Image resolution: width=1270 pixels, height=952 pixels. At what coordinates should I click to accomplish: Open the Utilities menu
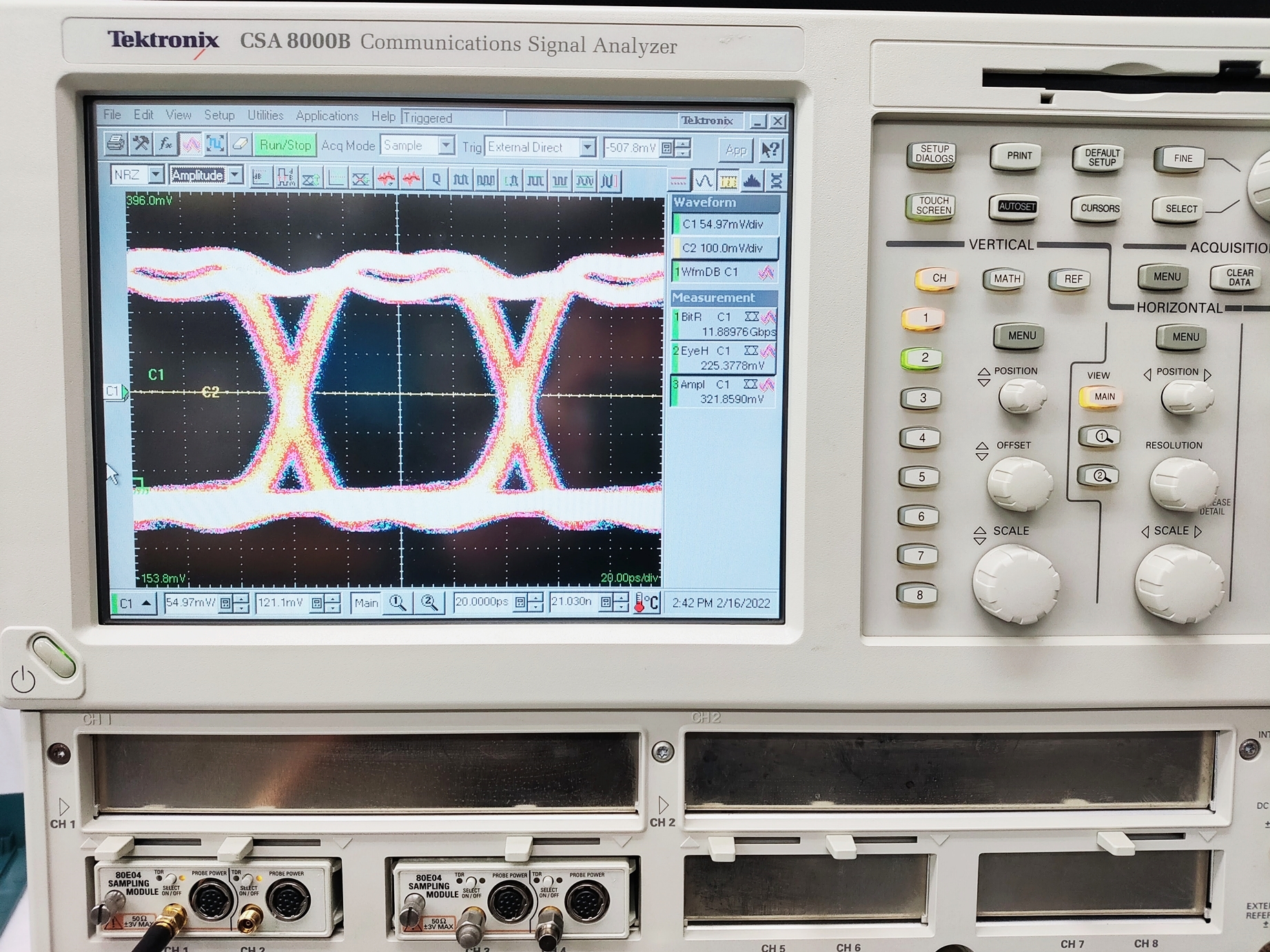pos(265,116)
